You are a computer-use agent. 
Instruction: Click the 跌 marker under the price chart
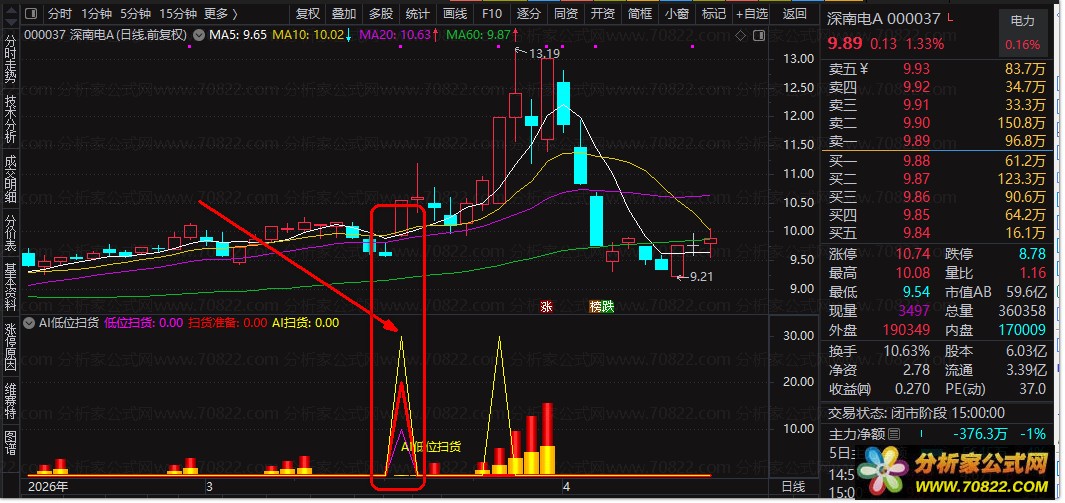[x=608, y=307]
